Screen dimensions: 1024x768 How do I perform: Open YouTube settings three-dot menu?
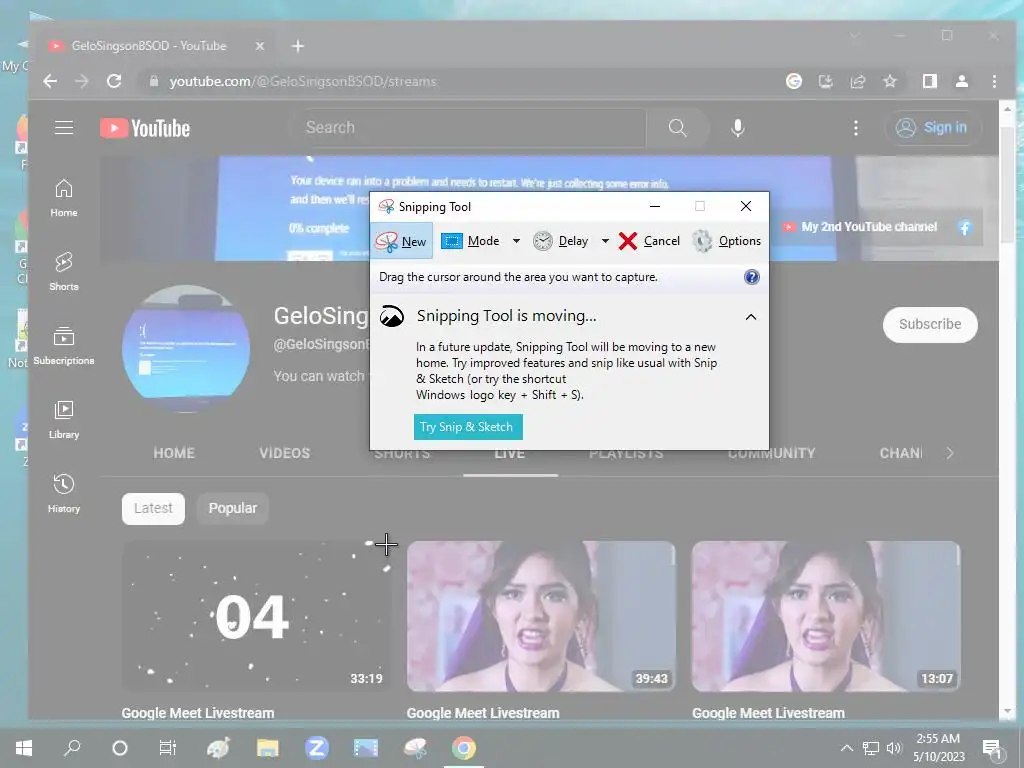click(x=856, y=127)
